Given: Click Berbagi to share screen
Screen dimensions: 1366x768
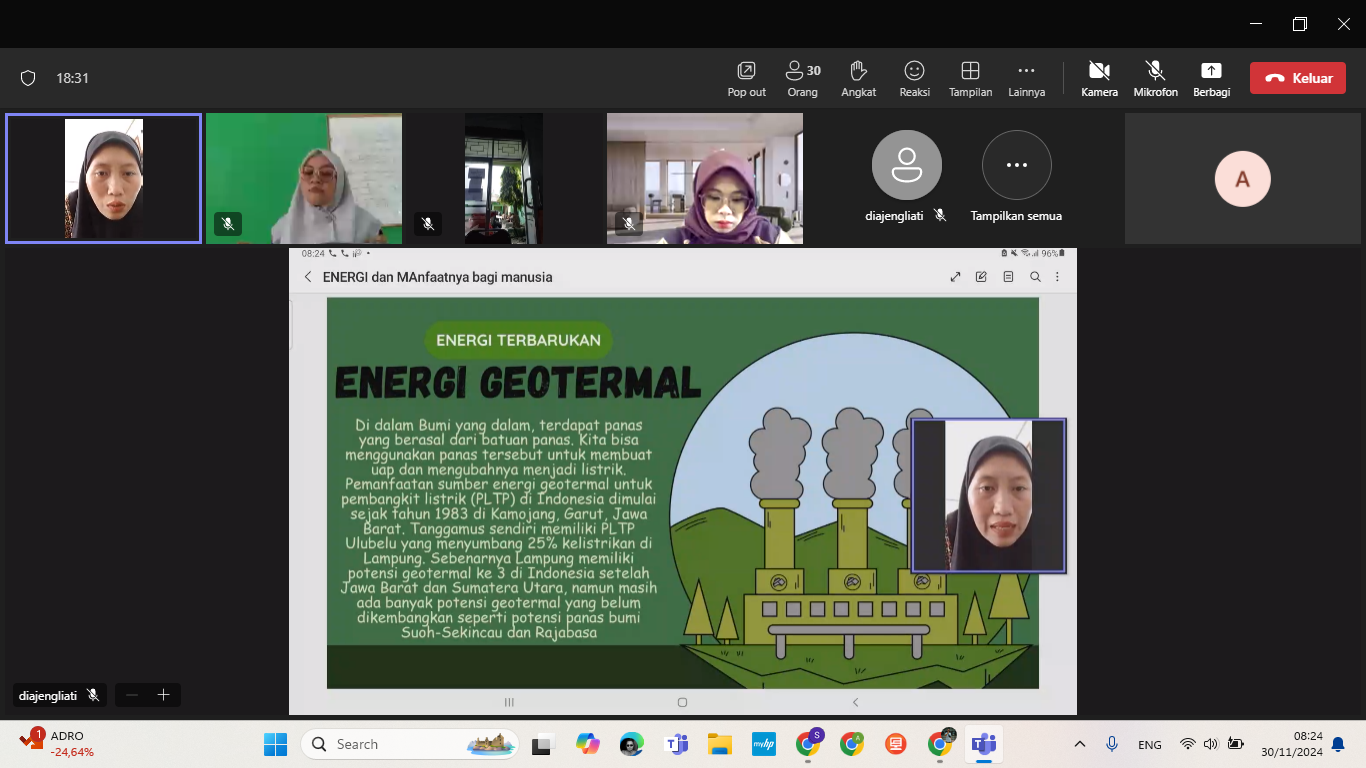Looking at the screenshot, I should (1211, 79).
